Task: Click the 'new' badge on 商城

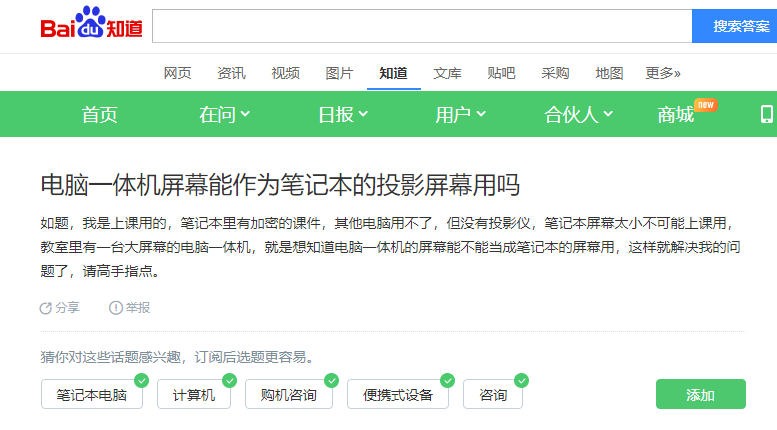Action: [x=705, y=104]
